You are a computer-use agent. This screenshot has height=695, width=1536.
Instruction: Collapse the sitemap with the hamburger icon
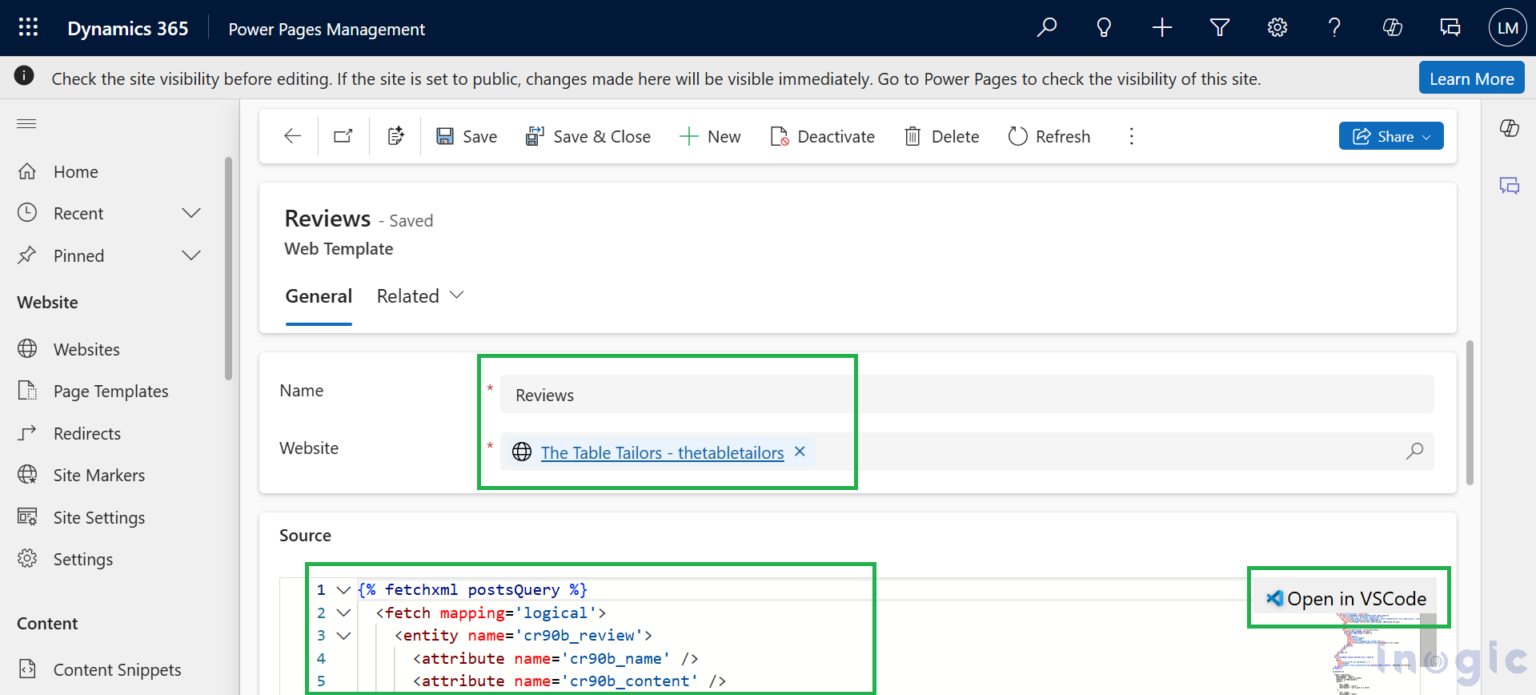26,123
